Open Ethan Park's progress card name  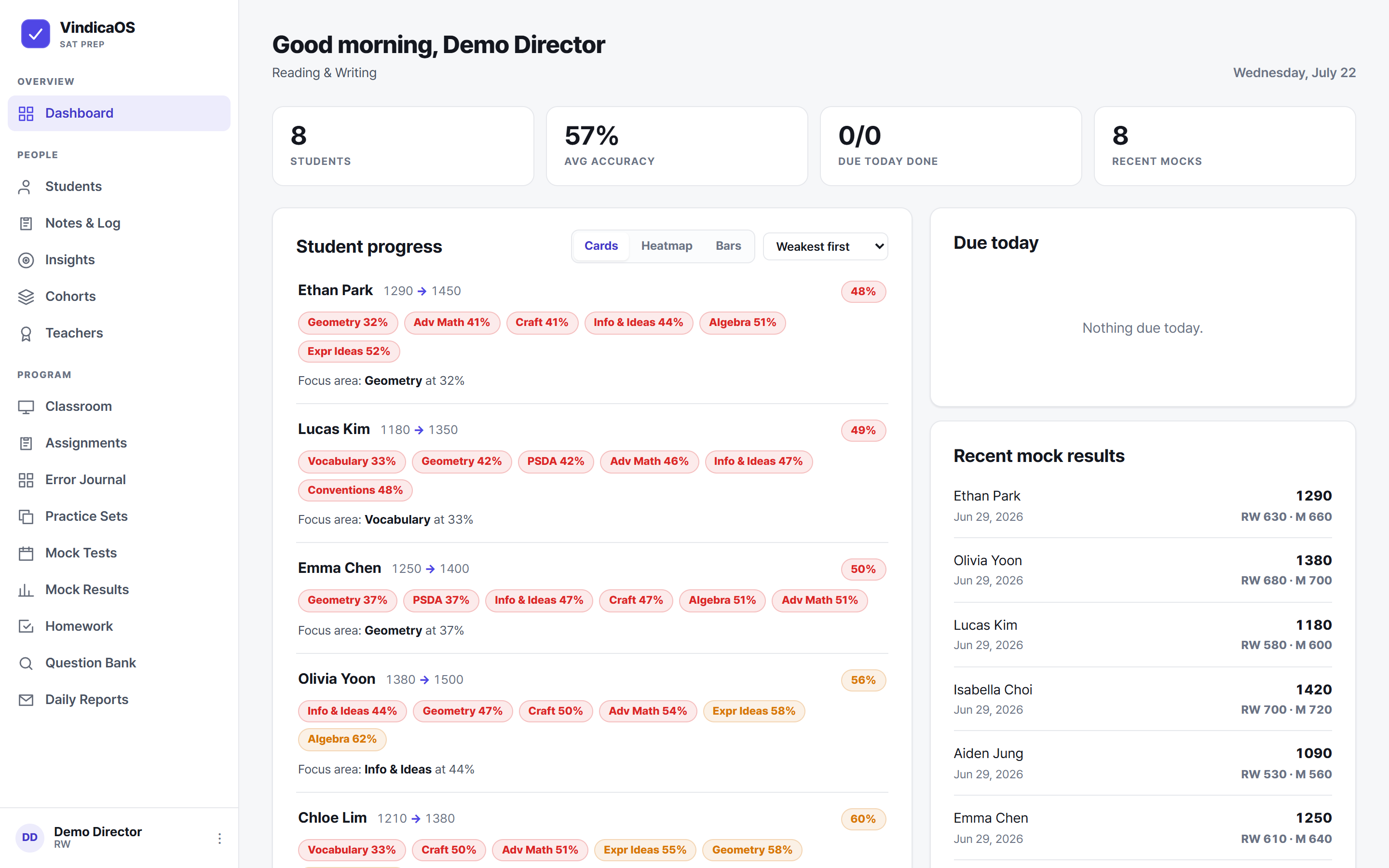point(335,290)
